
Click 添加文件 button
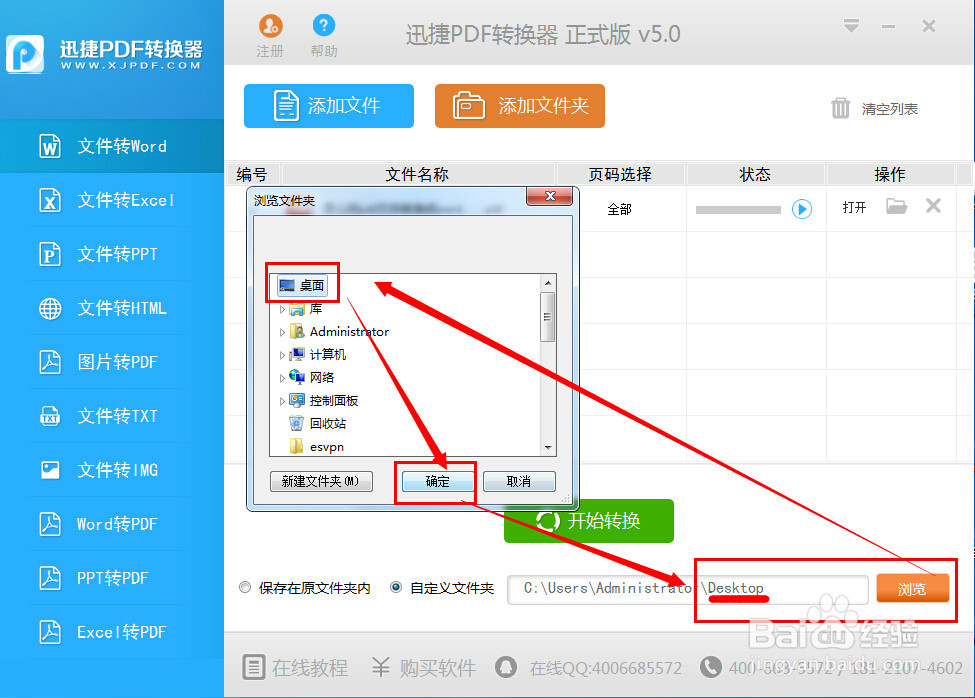328,106
